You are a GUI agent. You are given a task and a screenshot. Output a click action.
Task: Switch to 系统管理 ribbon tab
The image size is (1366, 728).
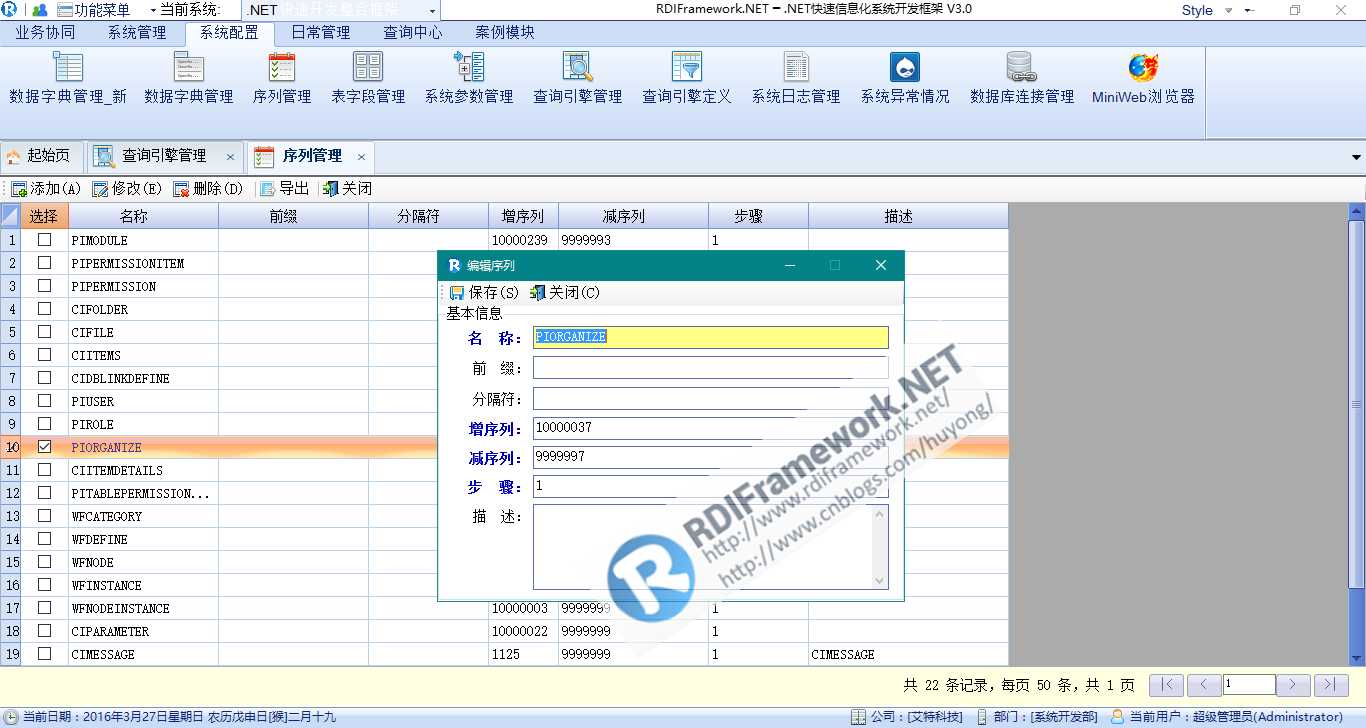click(x=137, y=32)
